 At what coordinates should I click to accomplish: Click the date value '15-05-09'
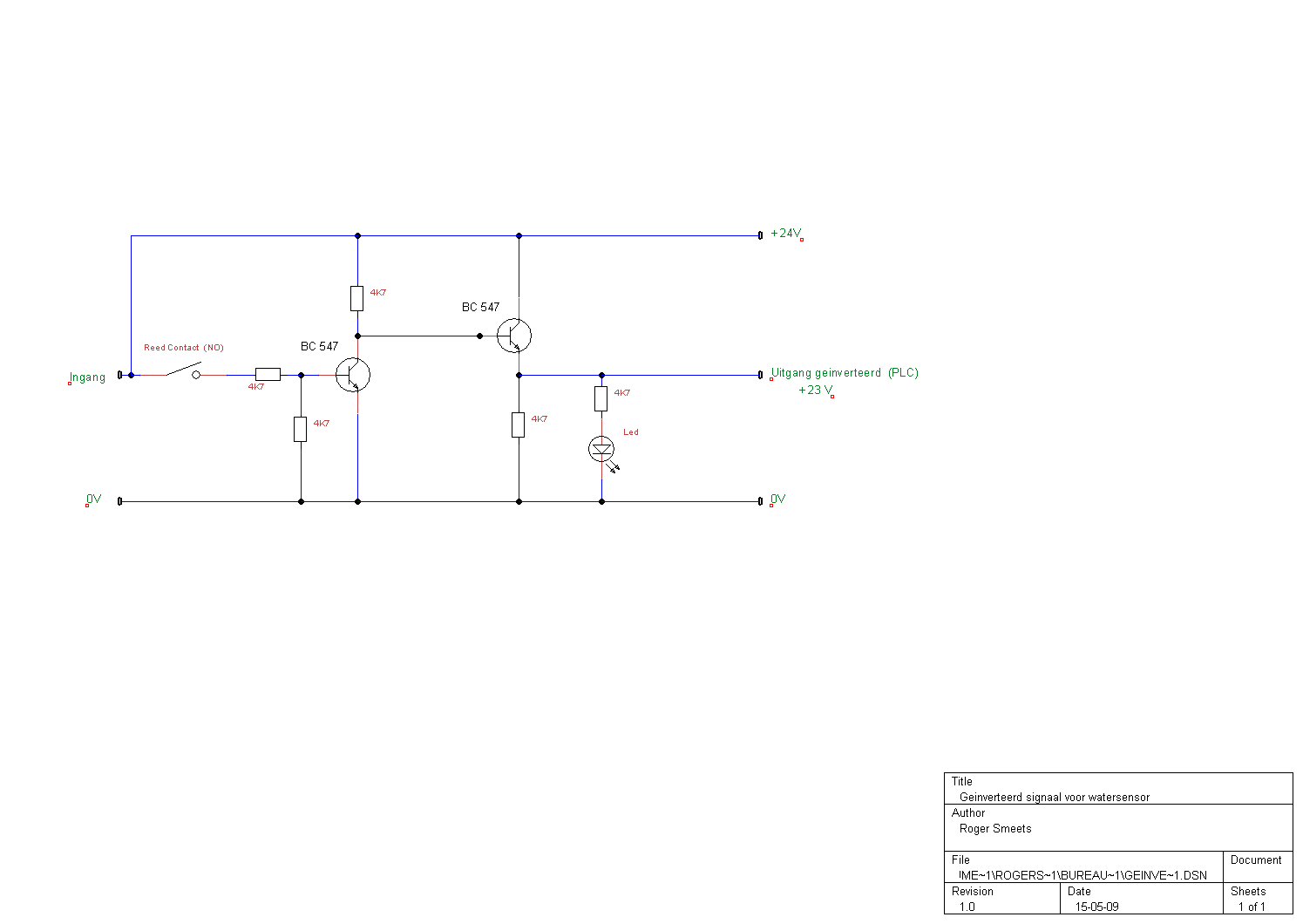click(x=1096, y=907)
